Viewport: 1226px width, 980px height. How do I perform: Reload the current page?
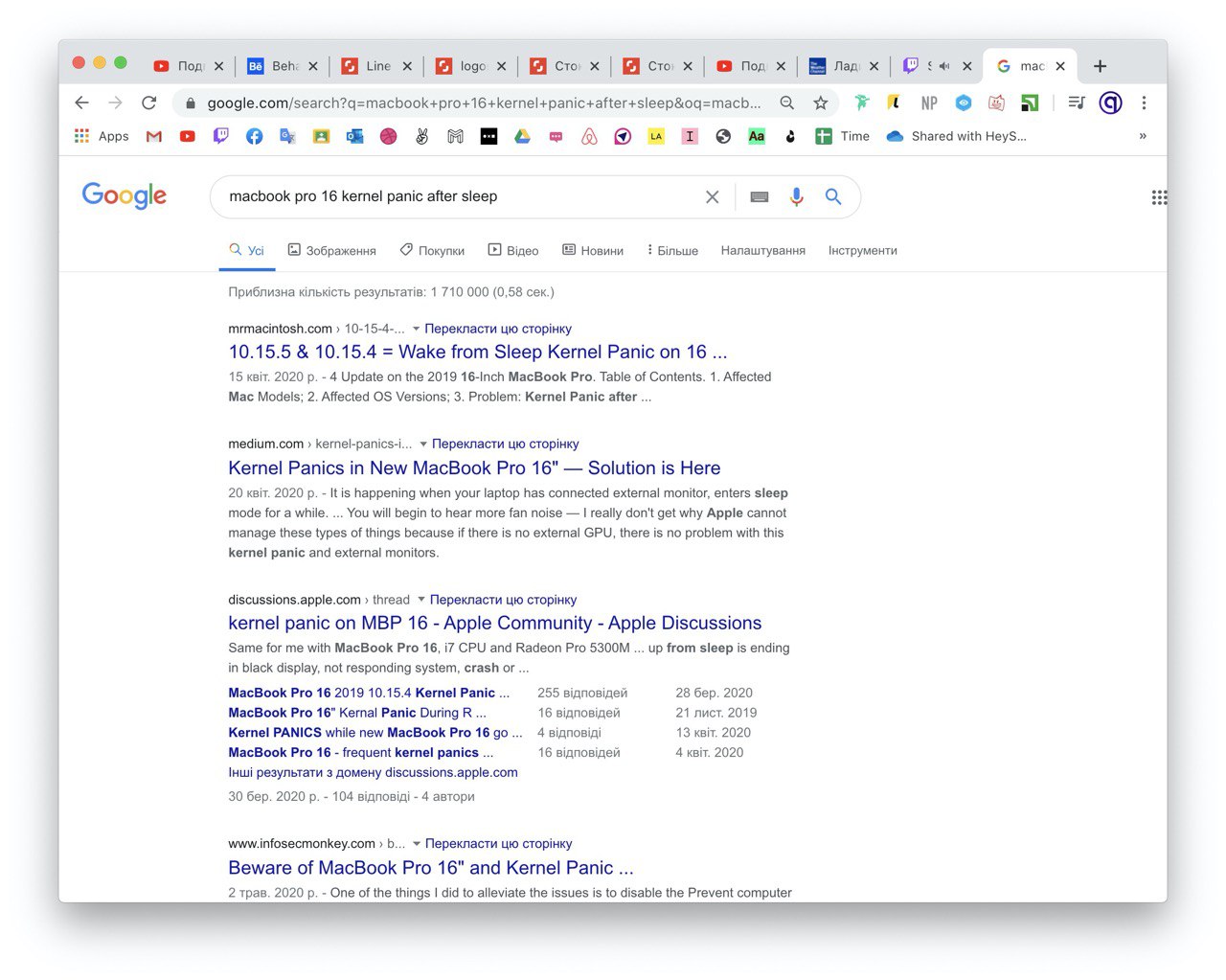[x=148, y=103]
